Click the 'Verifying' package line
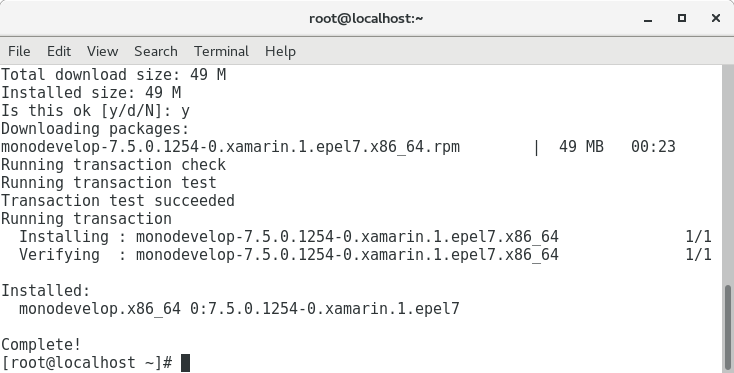734x373 pixels. click(365, 255)
